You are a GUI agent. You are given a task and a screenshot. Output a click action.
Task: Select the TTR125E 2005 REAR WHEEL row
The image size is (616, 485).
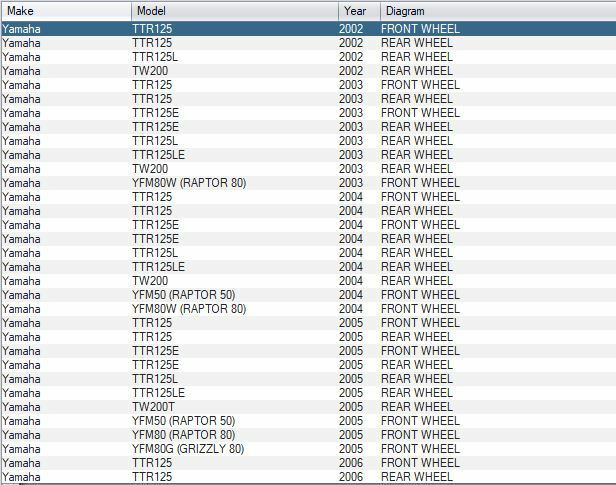coord(309,365)
